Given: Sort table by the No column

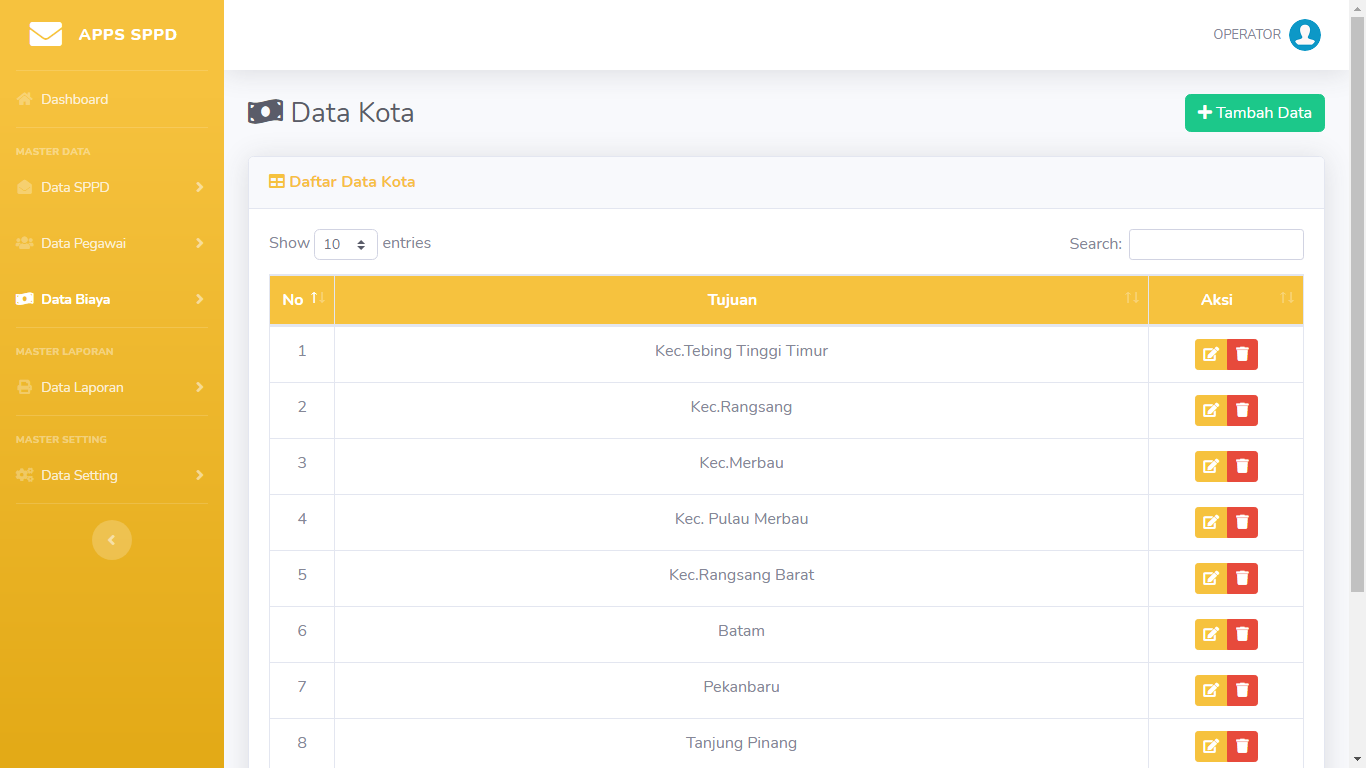Looking at the screenshot, I should 302,300.
